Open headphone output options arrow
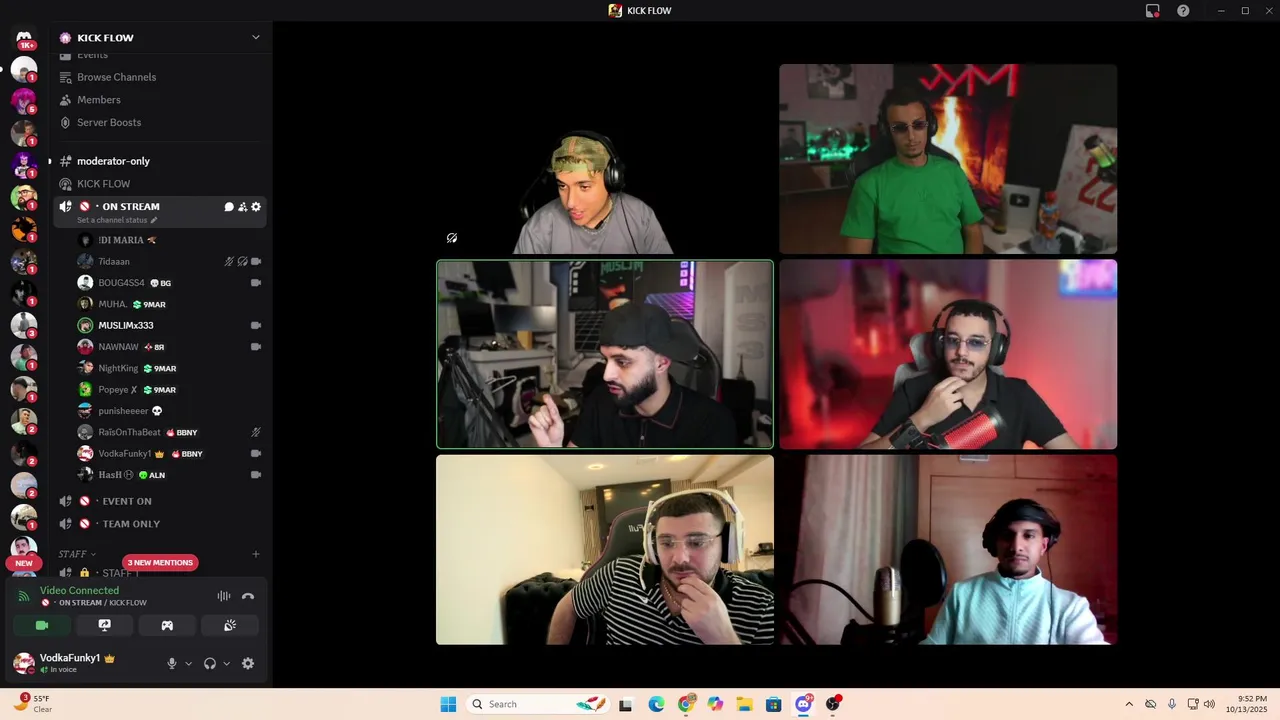 (x=226, y=663)
